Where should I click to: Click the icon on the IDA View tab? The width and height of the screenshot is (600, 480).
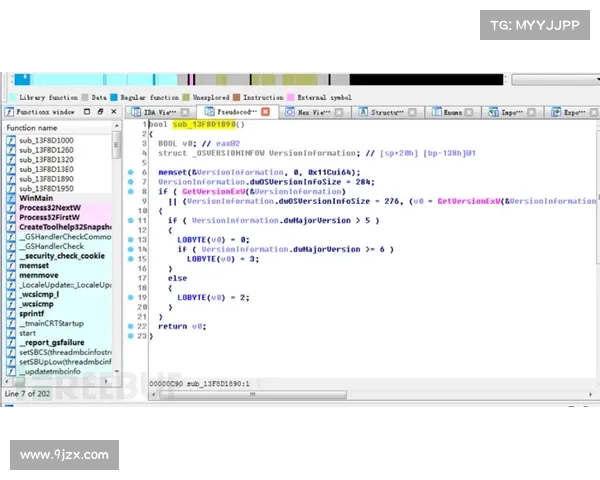tap(138, 113)
